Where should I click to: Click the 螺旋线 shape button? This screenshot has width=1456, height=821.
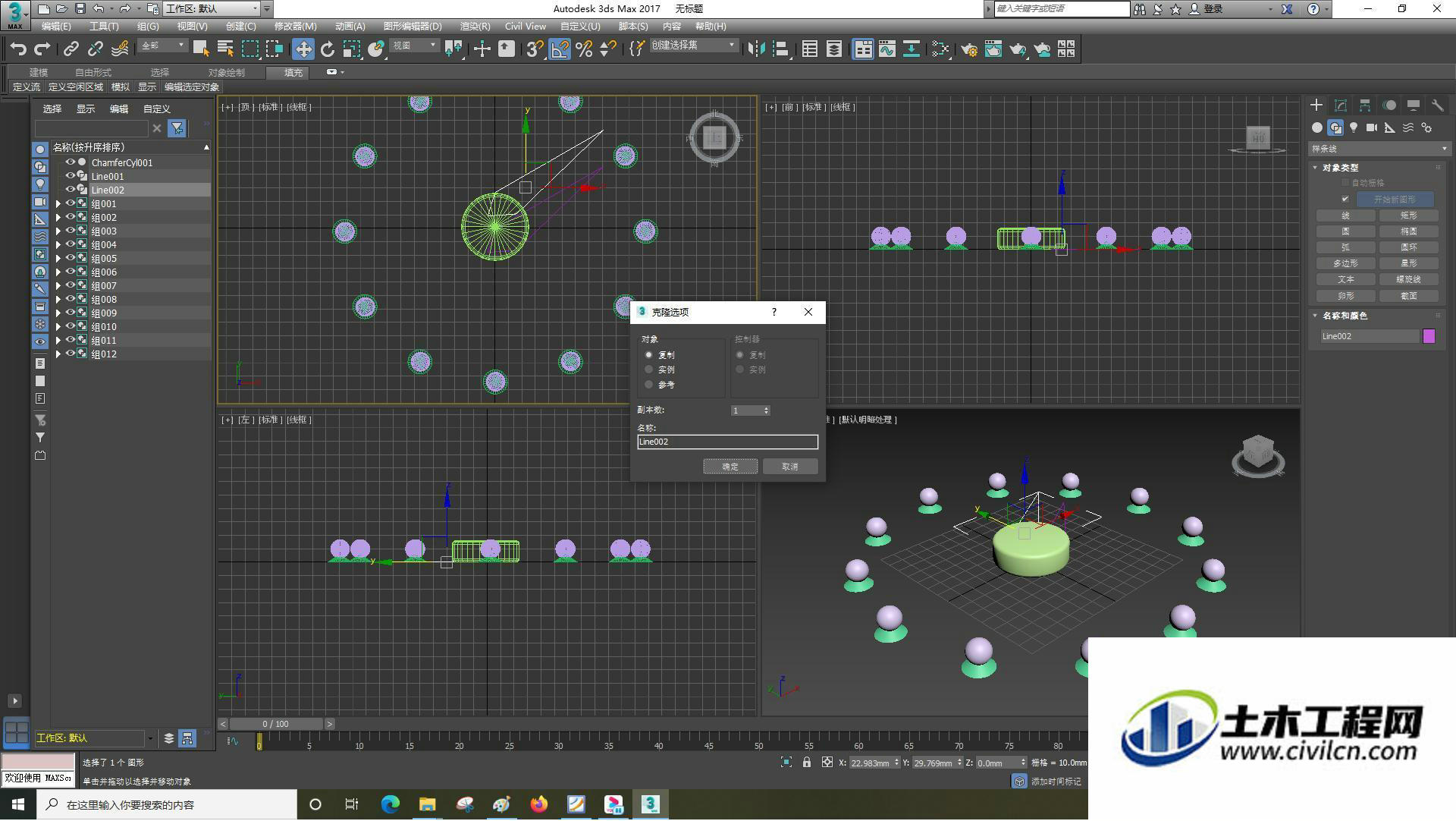tap(1409, 279)
